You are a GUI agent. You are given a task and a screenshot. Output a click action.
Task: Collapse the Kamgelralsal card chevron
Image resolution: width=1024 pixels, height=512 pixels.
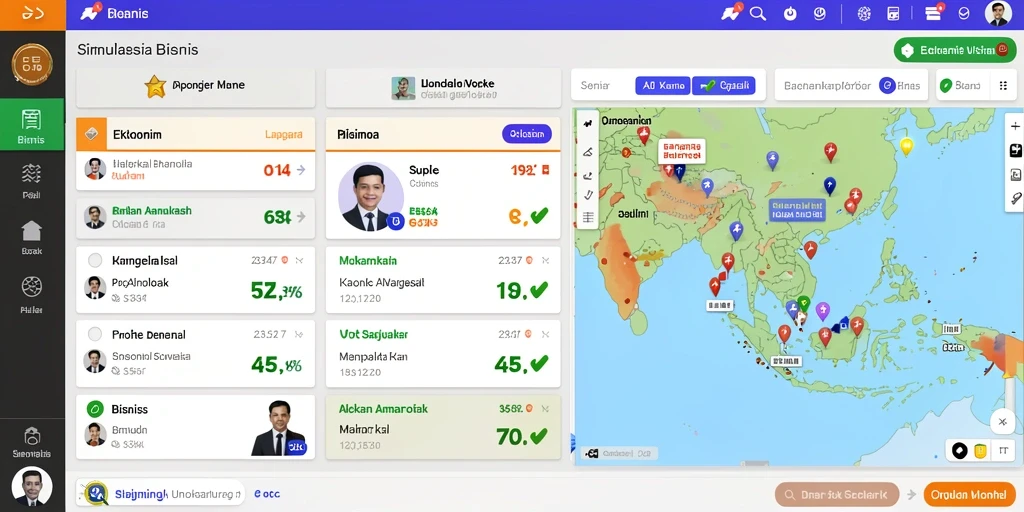299,261
